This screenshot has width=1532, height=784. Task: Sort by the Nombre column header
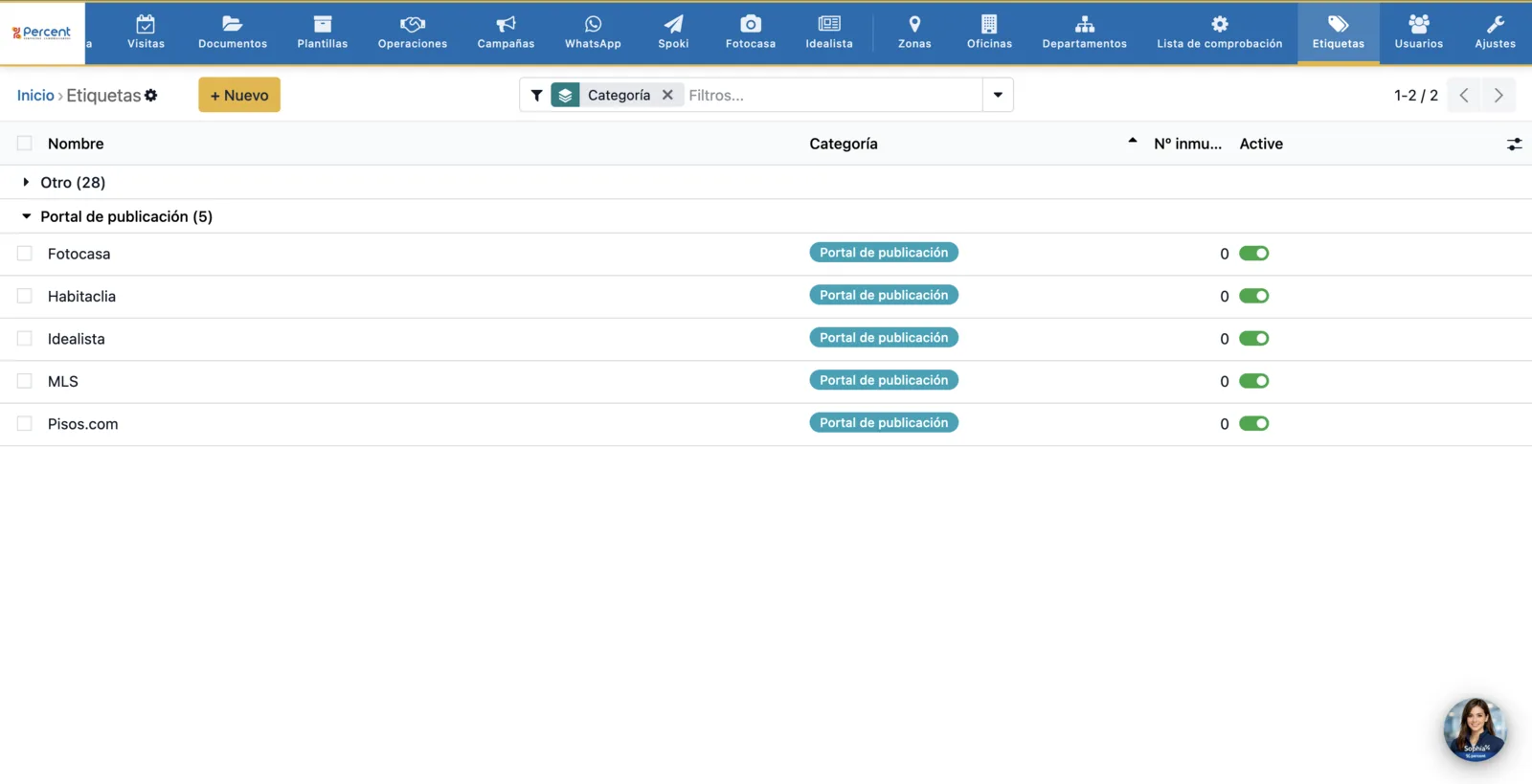(x=76, y=144)
